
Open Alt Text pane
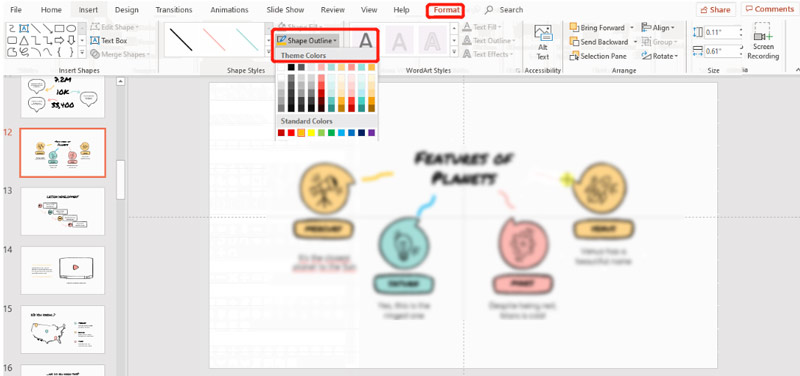tap(543, 42)
